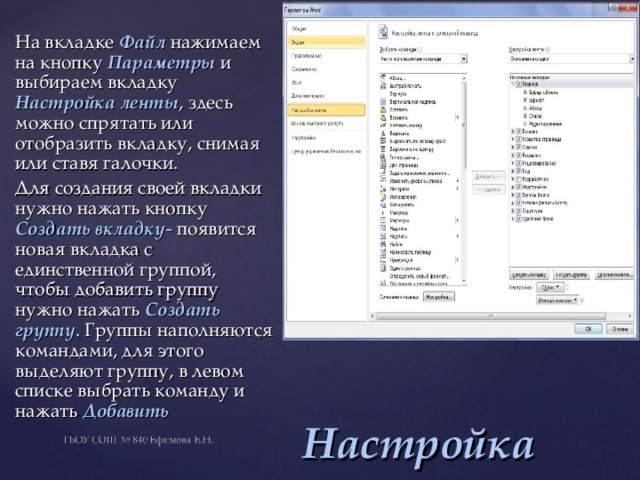This screenshot has width=640, height=480.
Task: Expand the Шрифт group node
Action: point(525,100)
